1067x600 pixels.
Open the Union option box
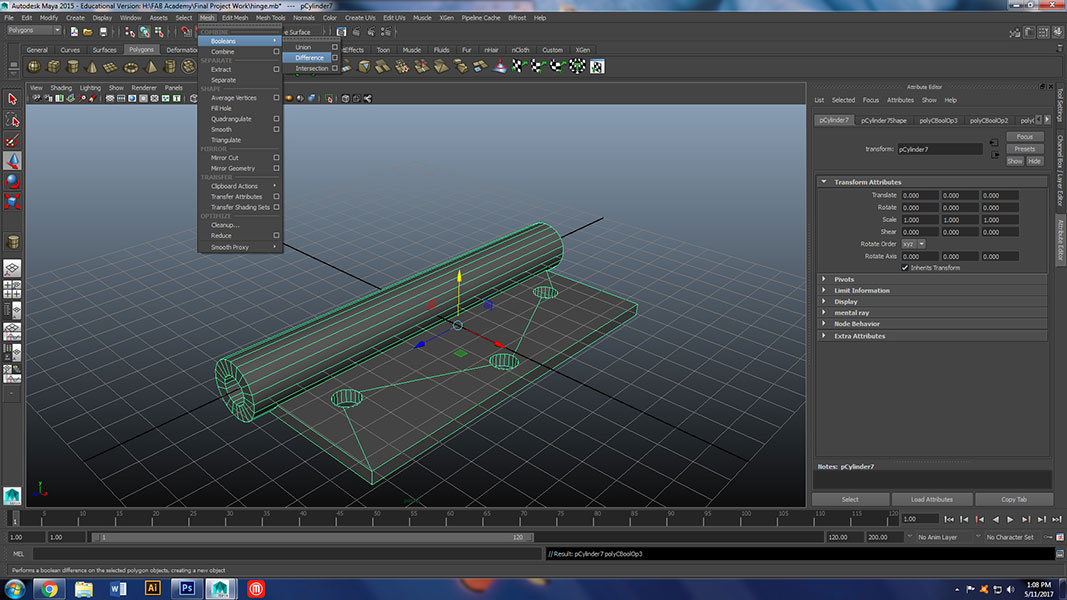335,47
